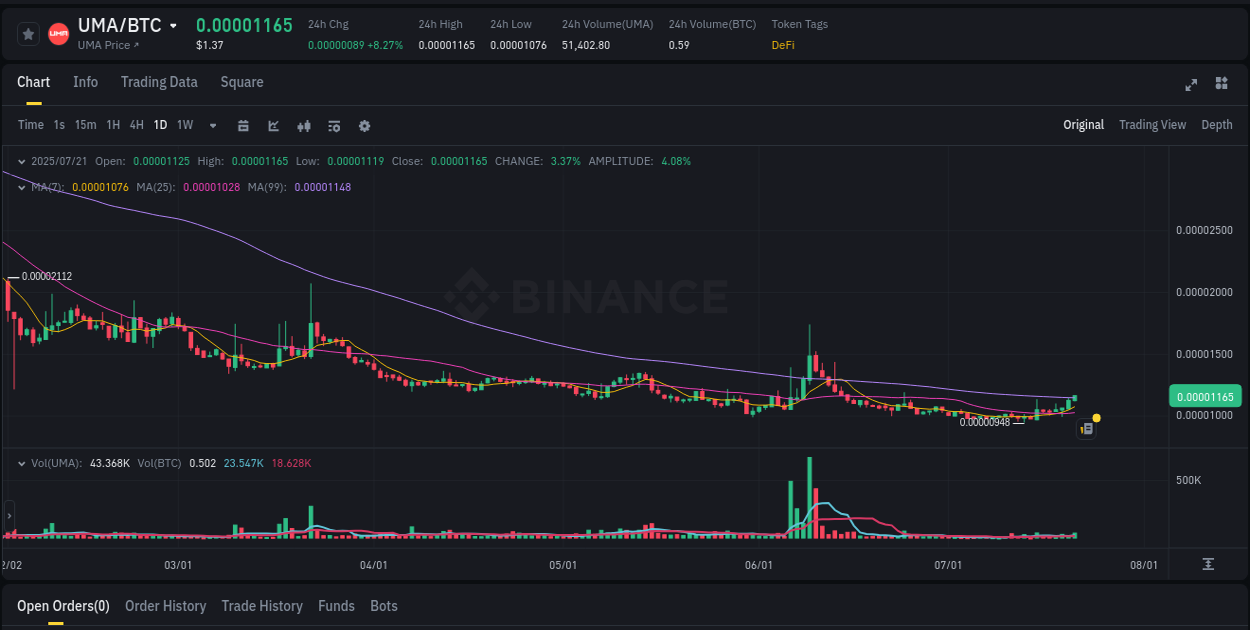The height and width of the screenshot is (630, 1250).
Task: Open the indicators list icon
Action: pyautogui.click(x=334, y=125)
